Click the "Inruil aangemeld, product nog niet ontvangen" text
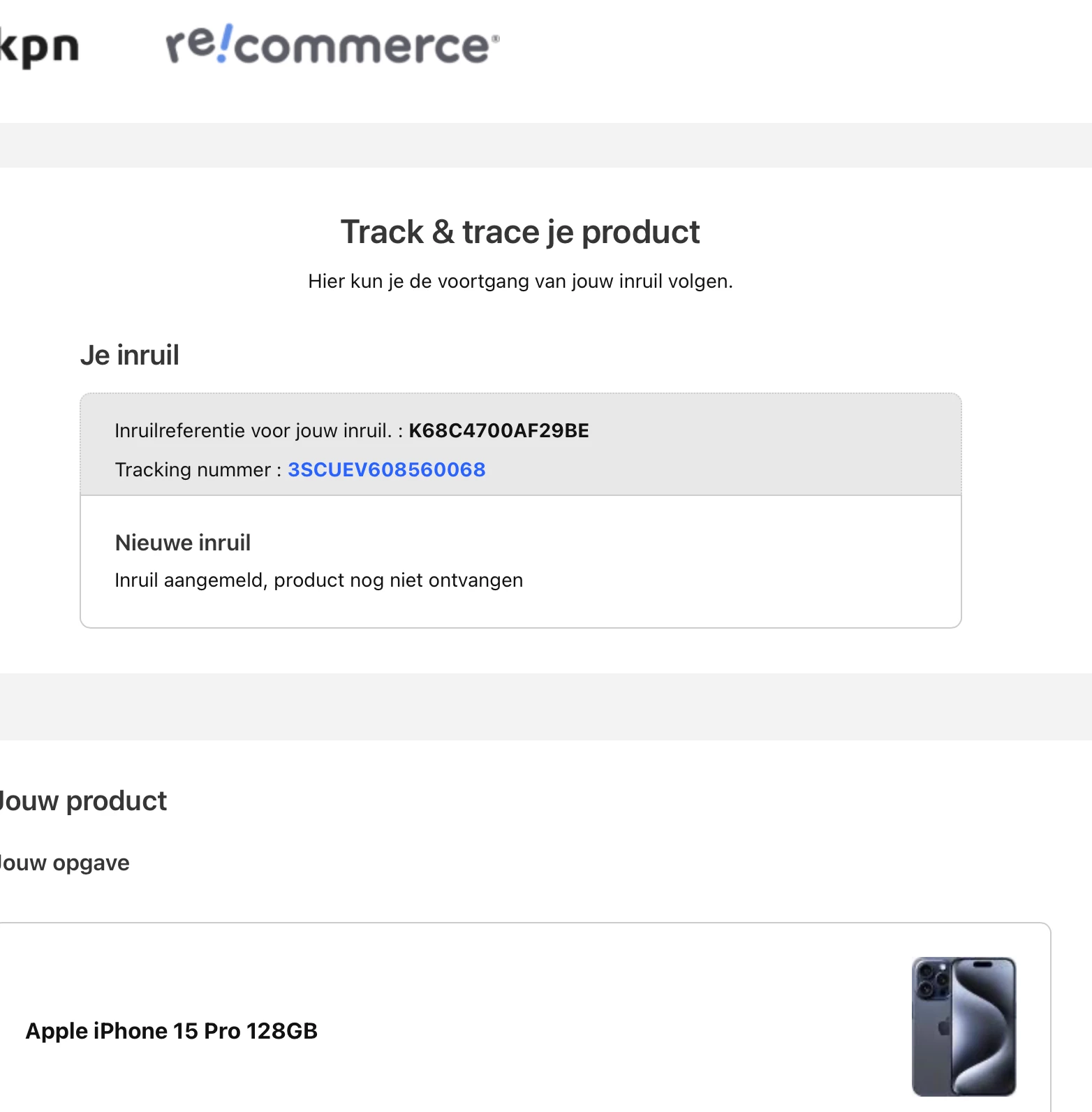Image resolution: width=1092 pixels, height=1112 pixels. click(318, 580)
